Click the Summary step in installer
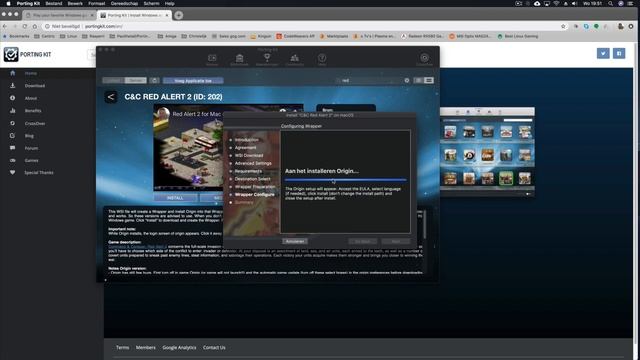Screen dimensions: 640x360 tap(244, 202)
